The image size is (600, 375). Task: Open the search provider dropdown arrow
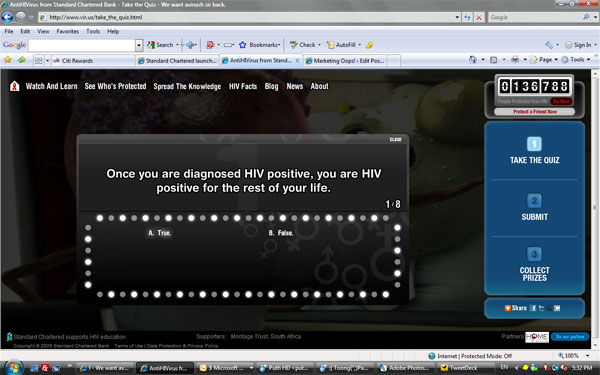[595, 17]
